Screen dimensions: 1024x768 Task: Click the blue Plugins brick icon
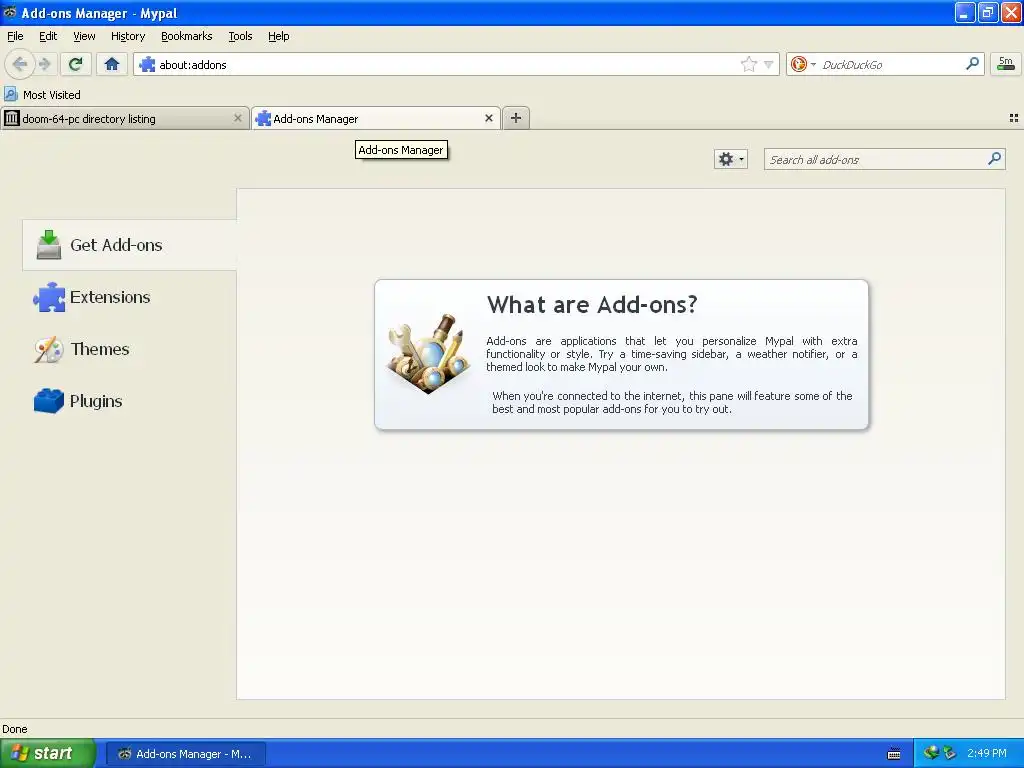coord(49,401)
